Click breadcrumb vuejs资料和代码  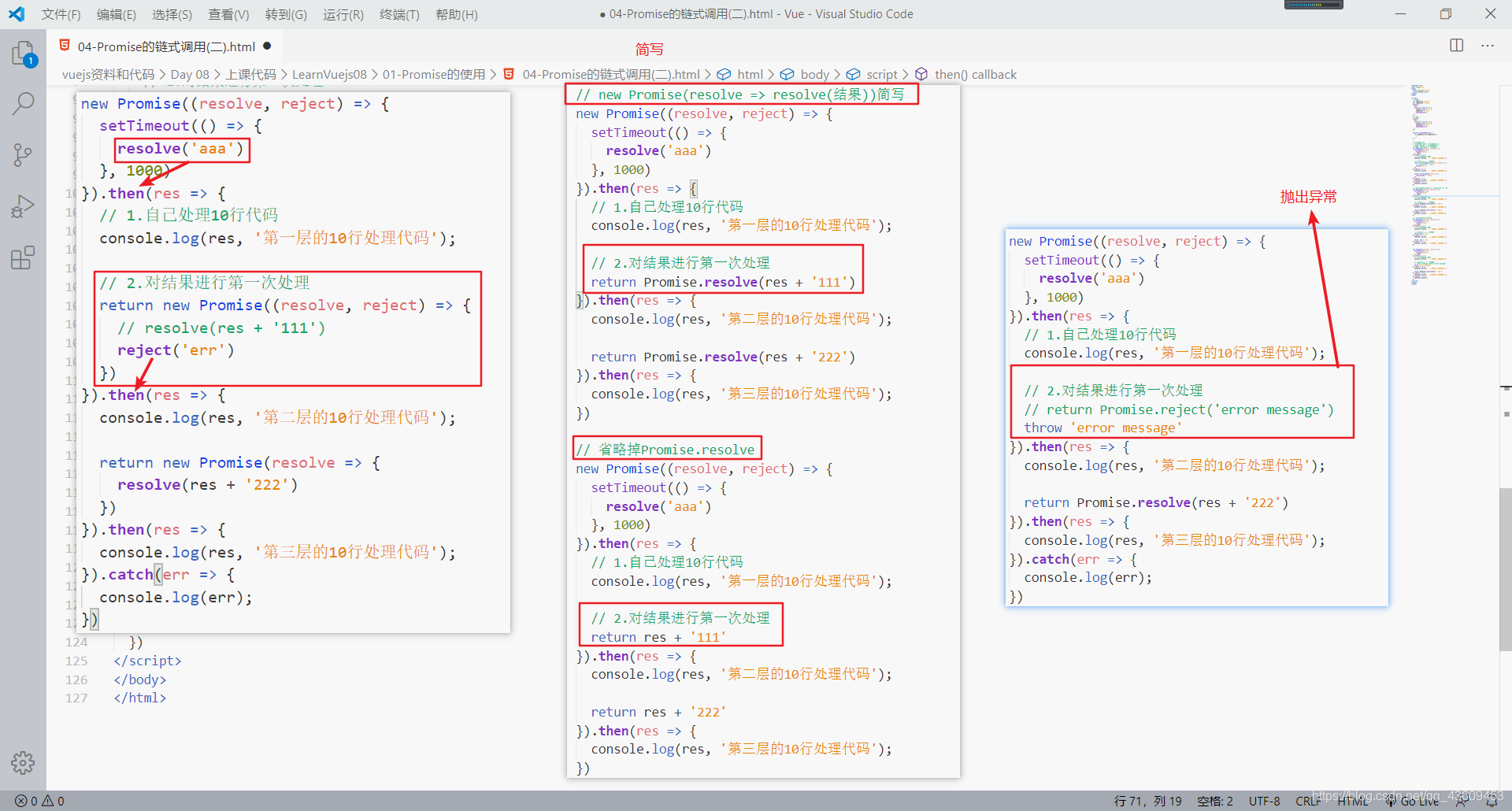pos(109,74)
